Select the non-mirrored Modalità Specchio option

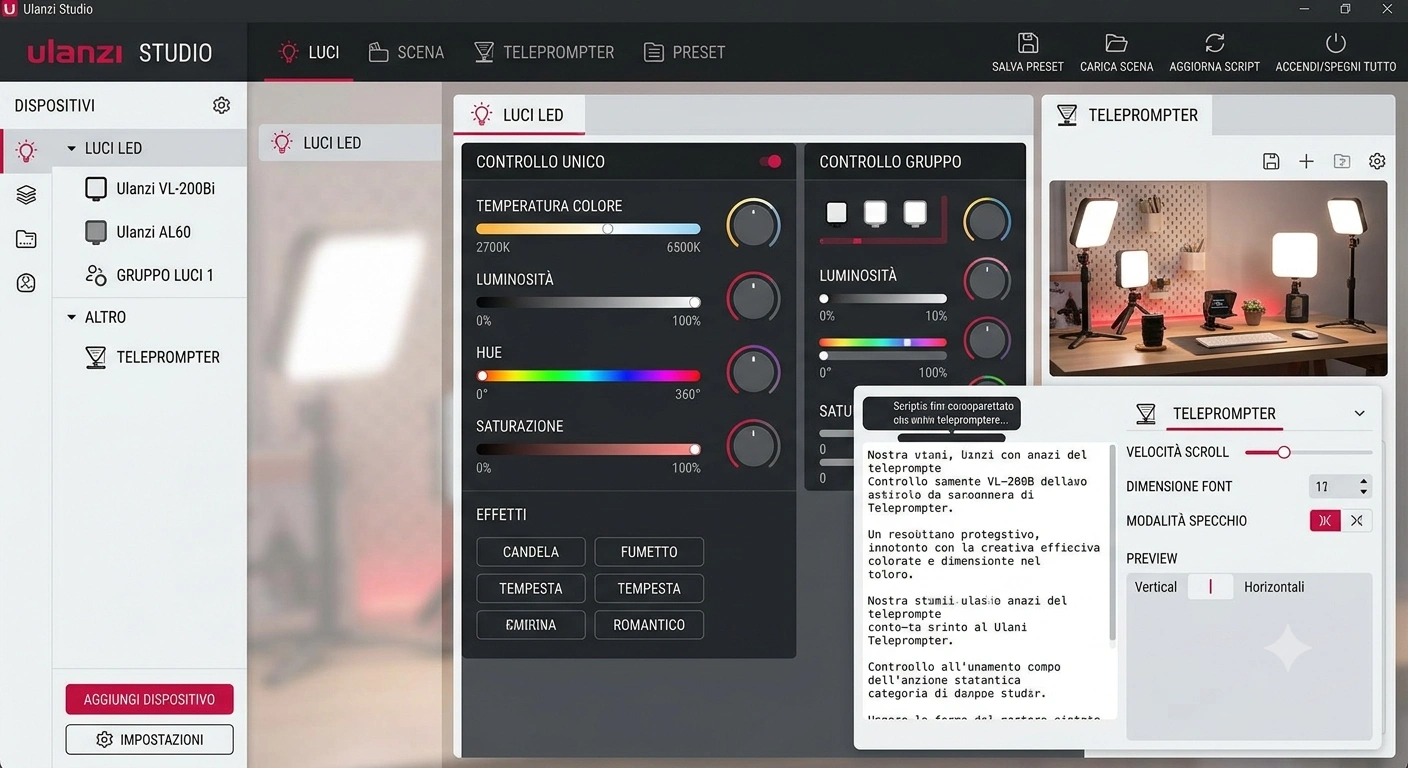click(1356, 520)
